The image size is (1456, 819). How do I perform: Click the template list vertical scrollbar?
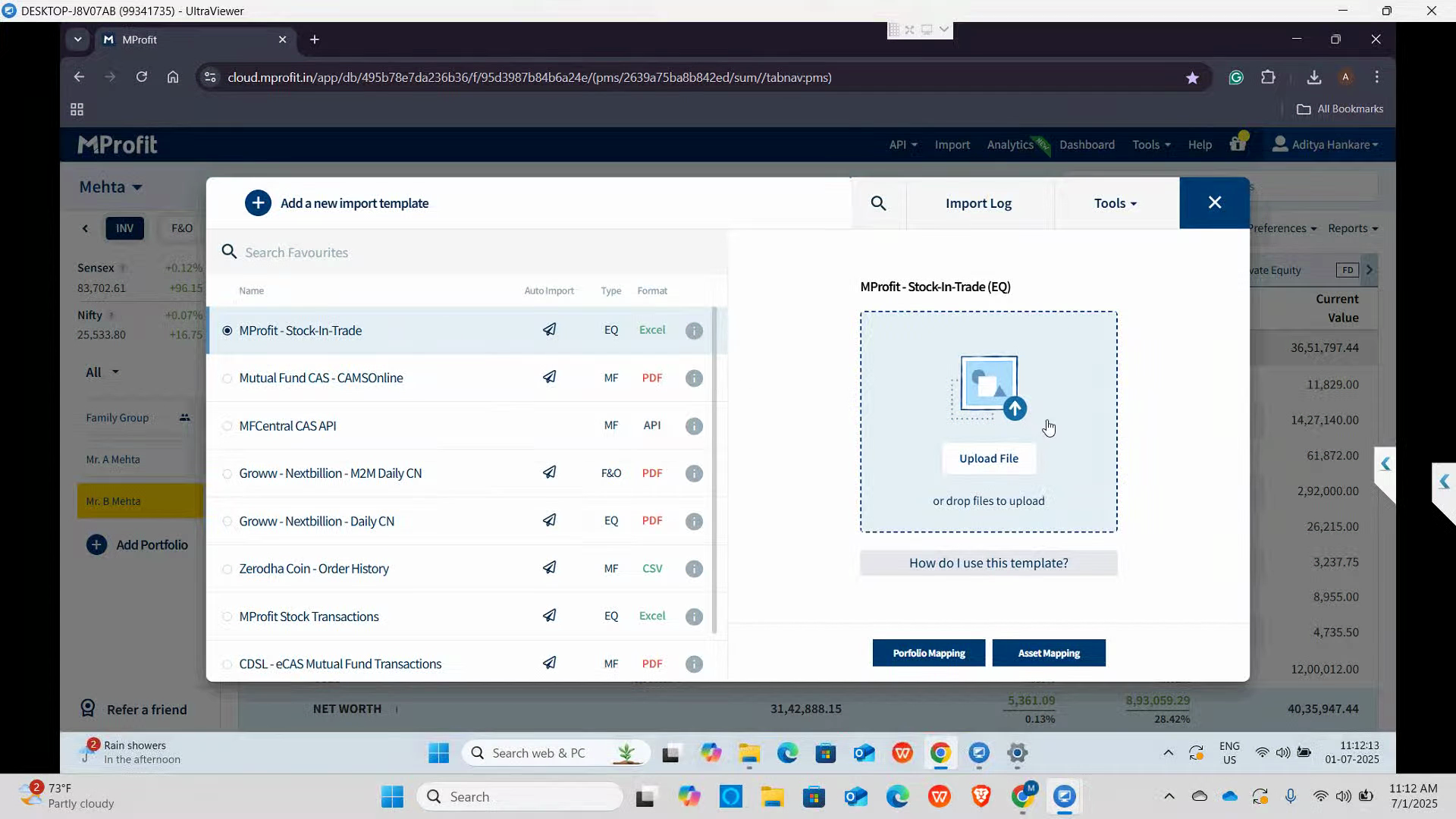(714, 470)
